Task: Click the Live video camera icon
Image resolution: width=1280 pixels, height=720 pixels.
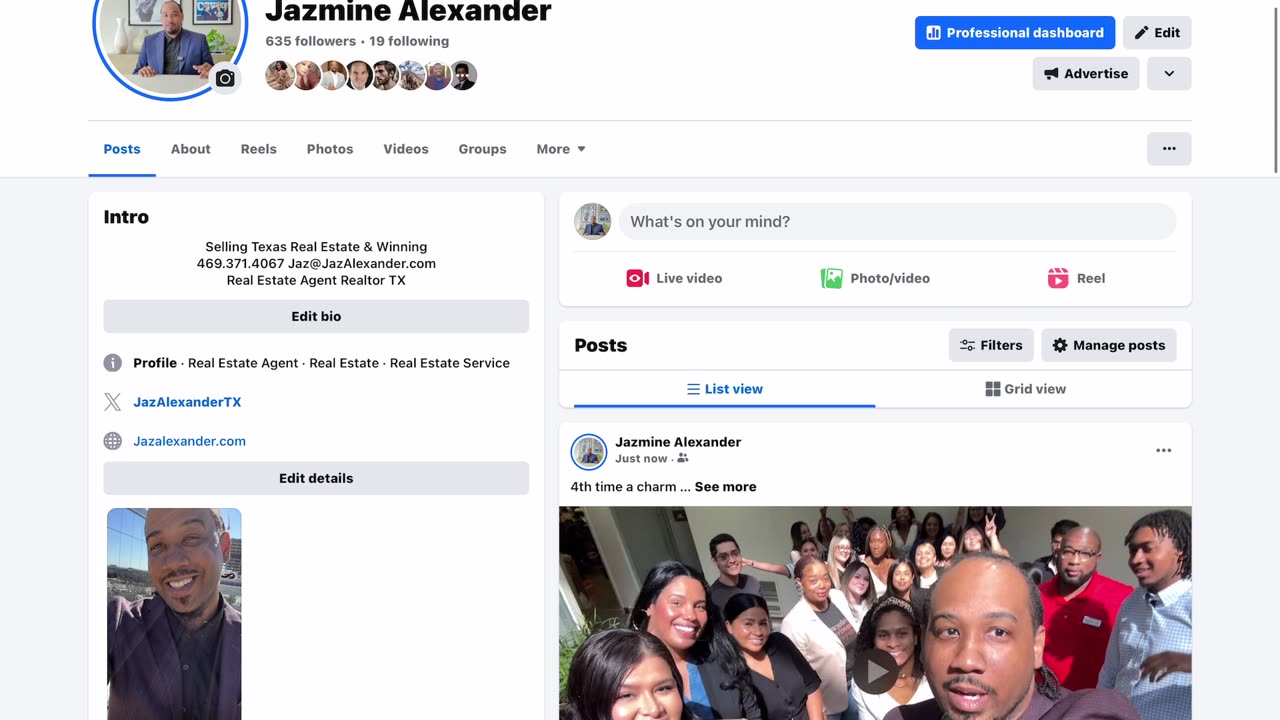Action: pos(638,278)
